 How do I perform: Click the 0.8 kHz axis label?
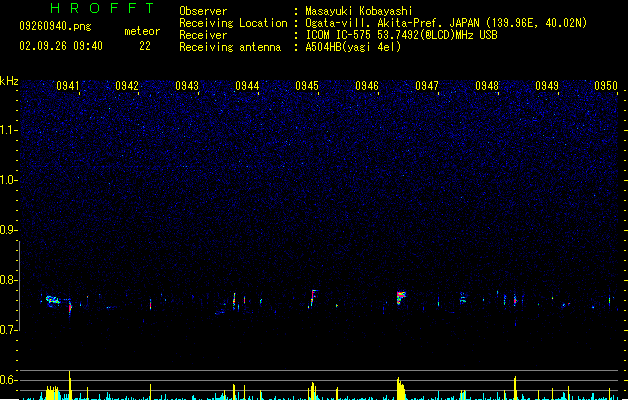click(8, 280)
